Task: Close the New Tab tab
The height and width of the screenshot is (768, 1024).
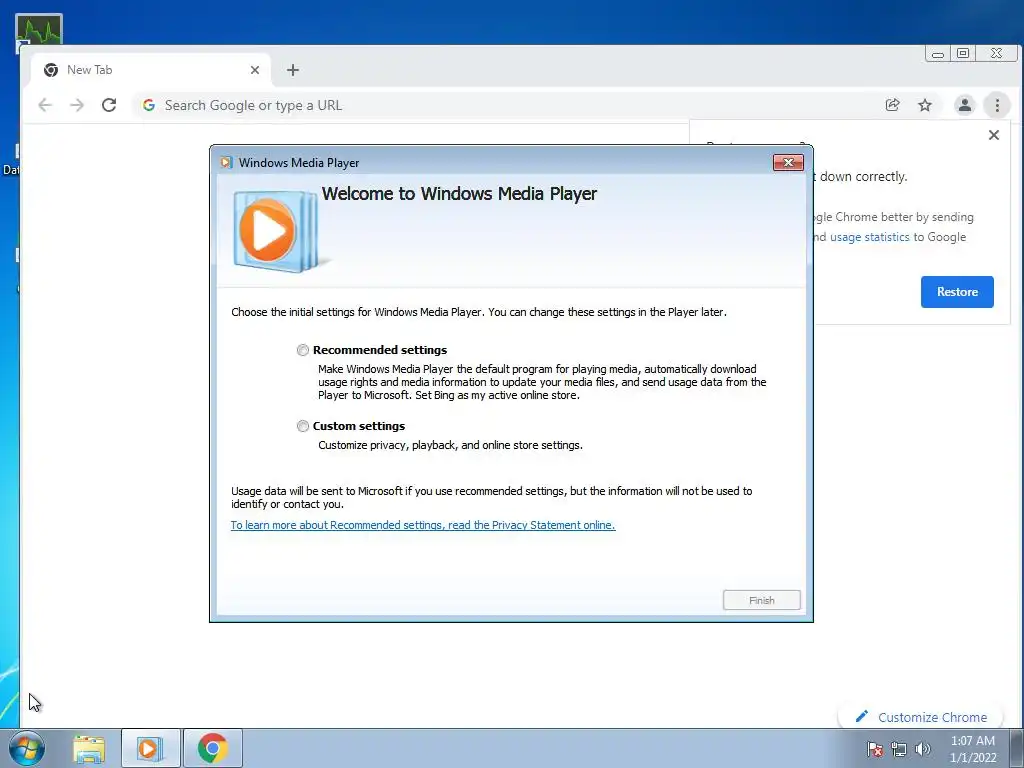Action: [255, 70]
